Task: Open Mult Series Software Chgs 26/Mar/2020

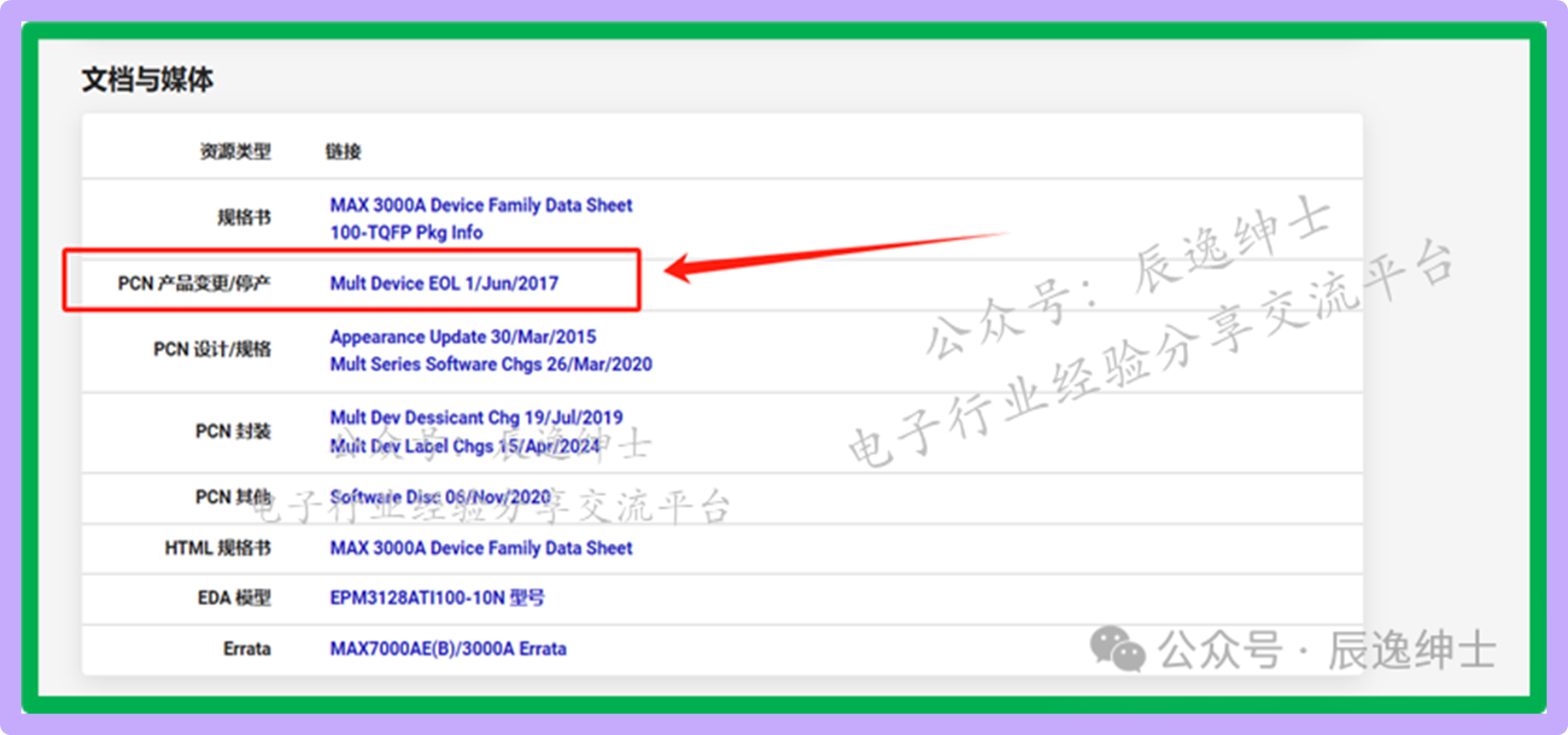Action: (491, 364)
